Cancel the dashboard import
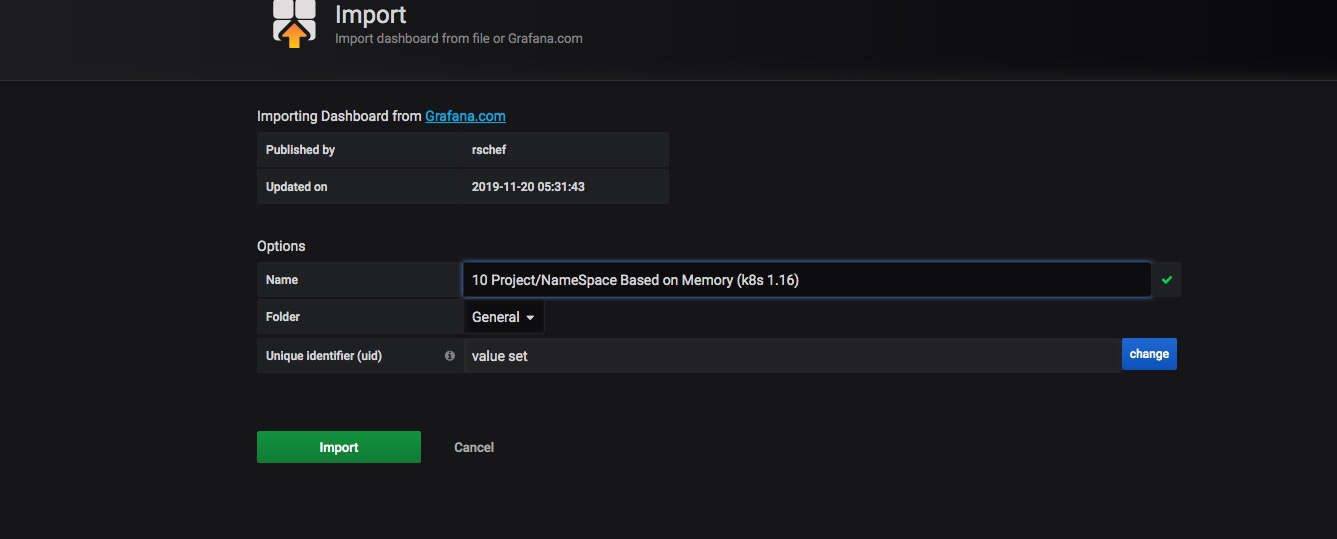This screenshot has width=1337, height=539. coord(474,447)
